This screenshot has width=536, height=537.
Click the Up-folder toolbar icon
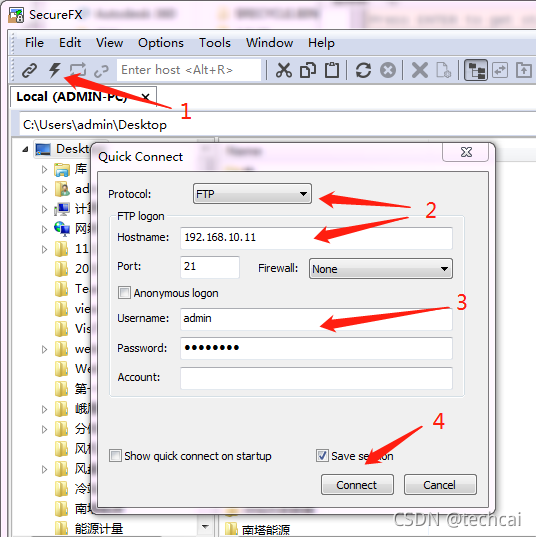coord(524,70)
